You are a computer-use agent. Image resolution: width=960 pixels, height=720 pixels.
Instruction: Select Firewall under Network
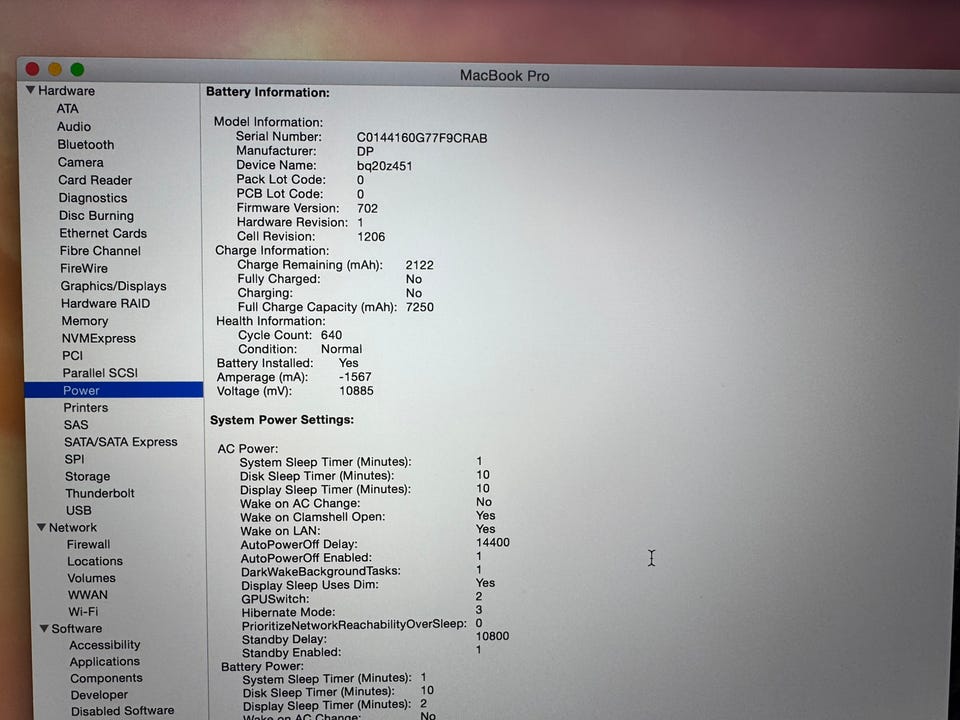[x=89, y=544]
